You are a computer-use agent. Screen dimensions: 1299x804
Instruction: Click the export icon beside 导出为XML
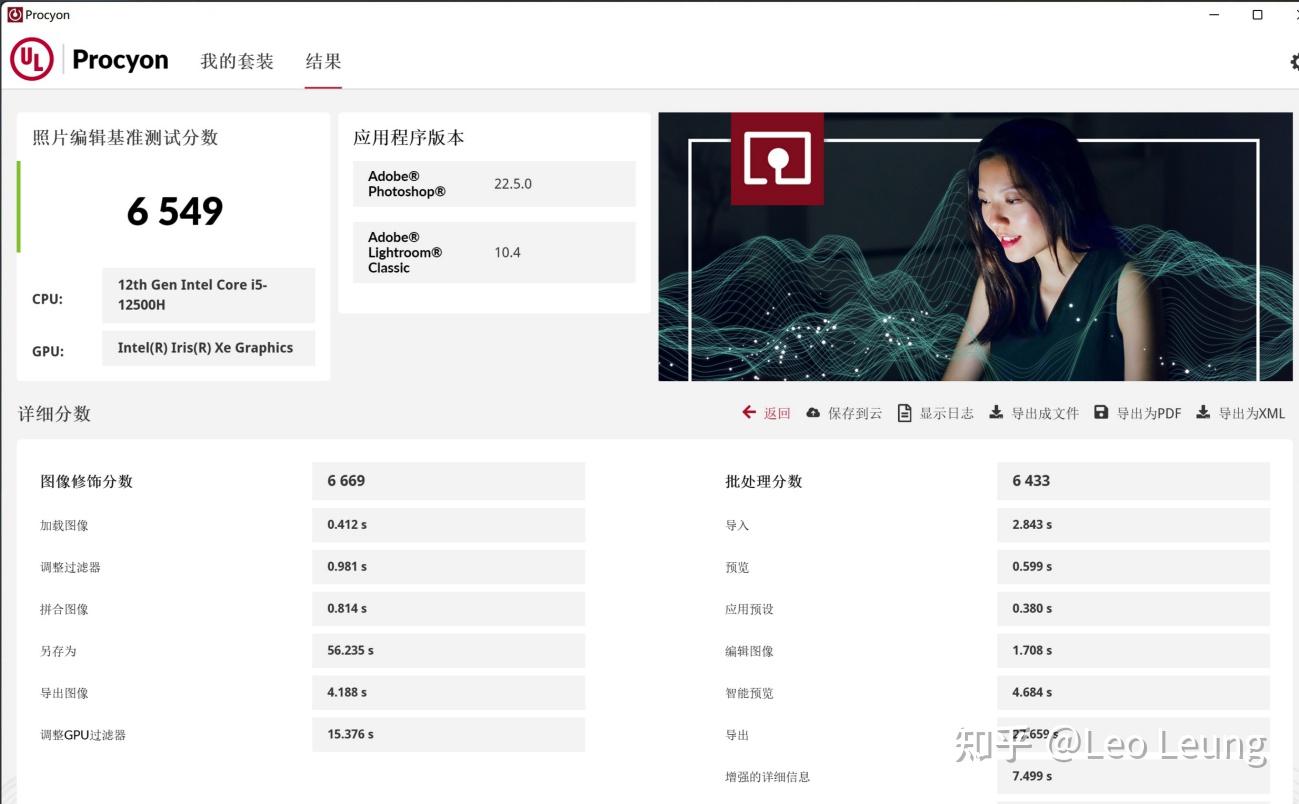pyautogui.click(x=1202, y=412)
